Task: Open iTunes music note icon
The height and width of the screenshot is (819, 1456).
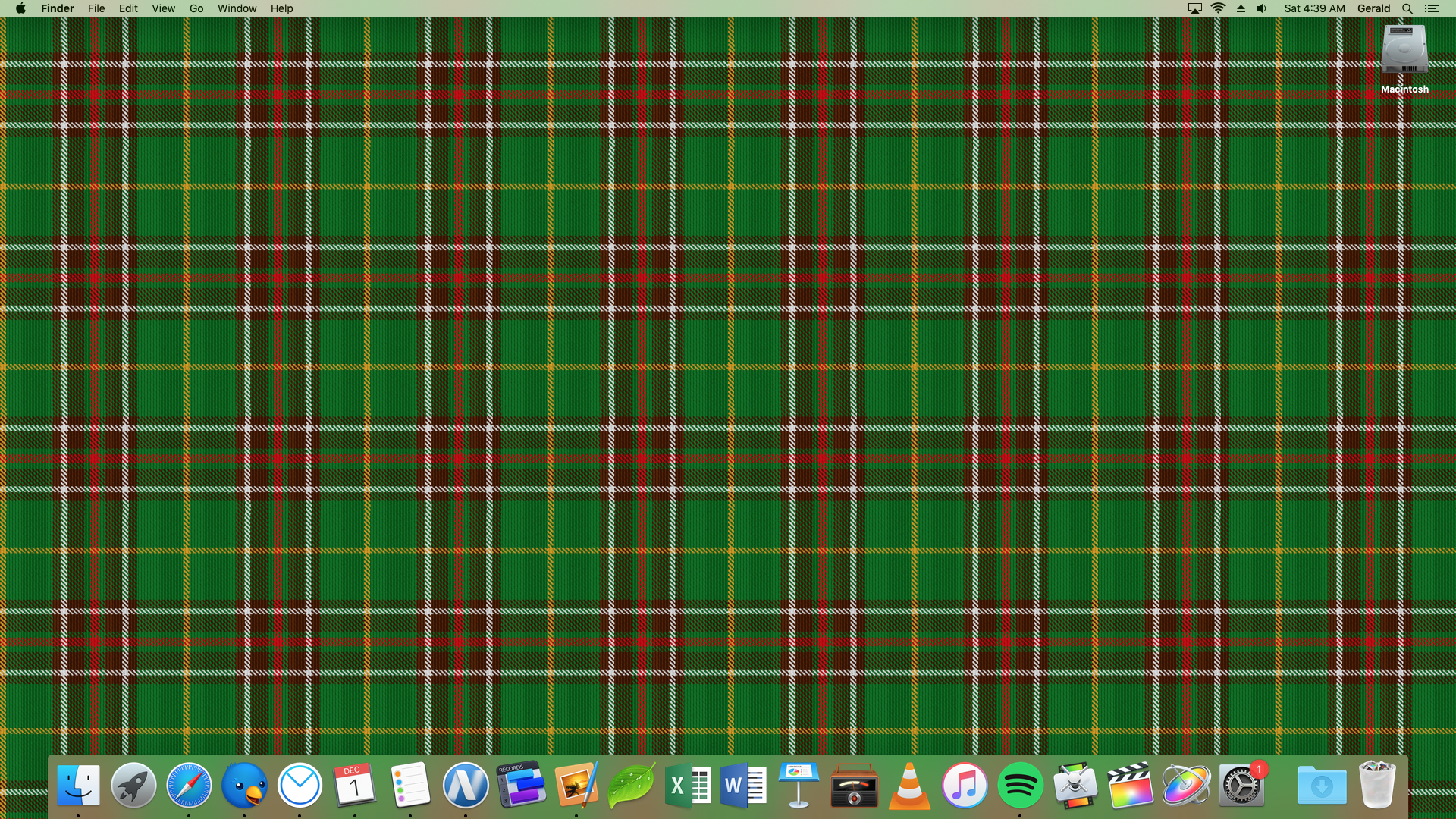Action: click(x=965, y=785)
